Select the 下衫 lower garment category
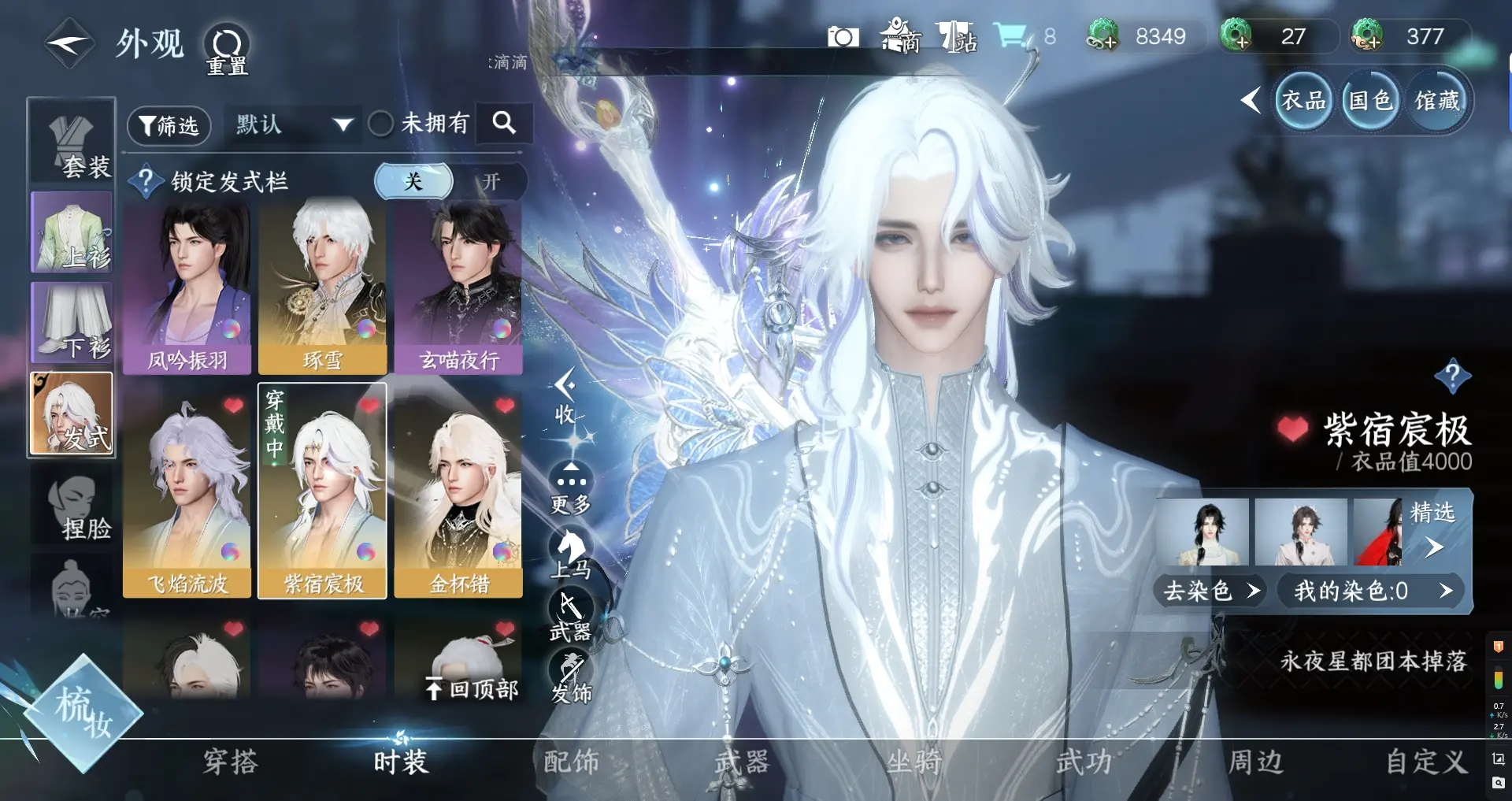 72,322
